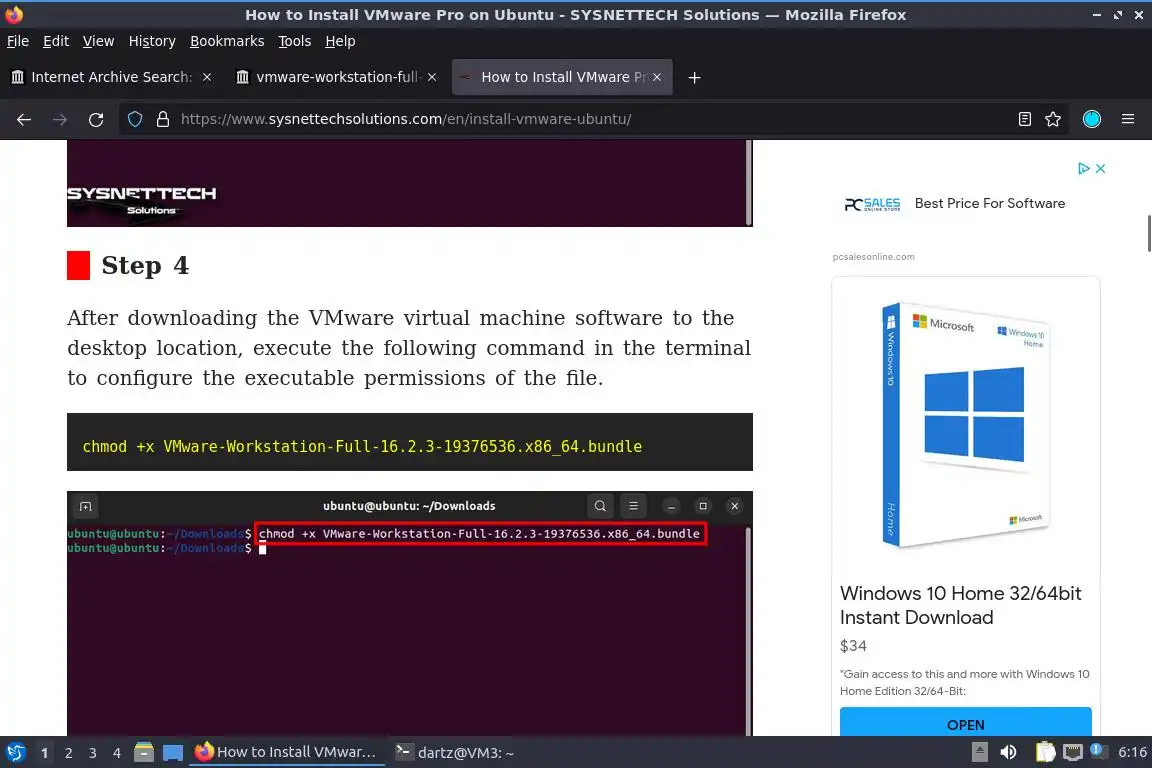Open the network status tray icon
This screenshot has height=768, width=1152.
click(x=1073, y=752)
